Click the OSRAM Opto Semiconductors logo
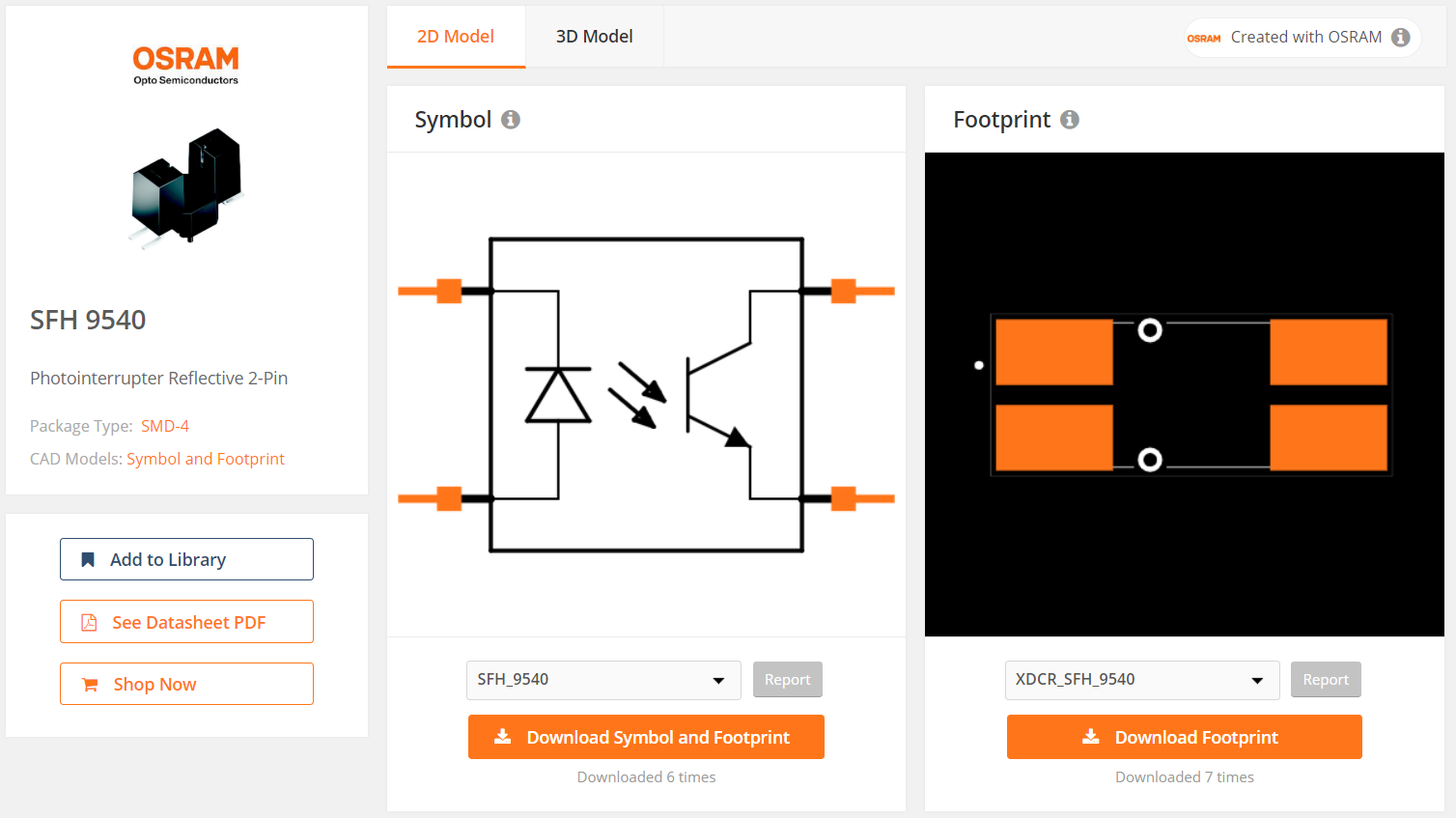1456x818 pixels. [185, 65]
